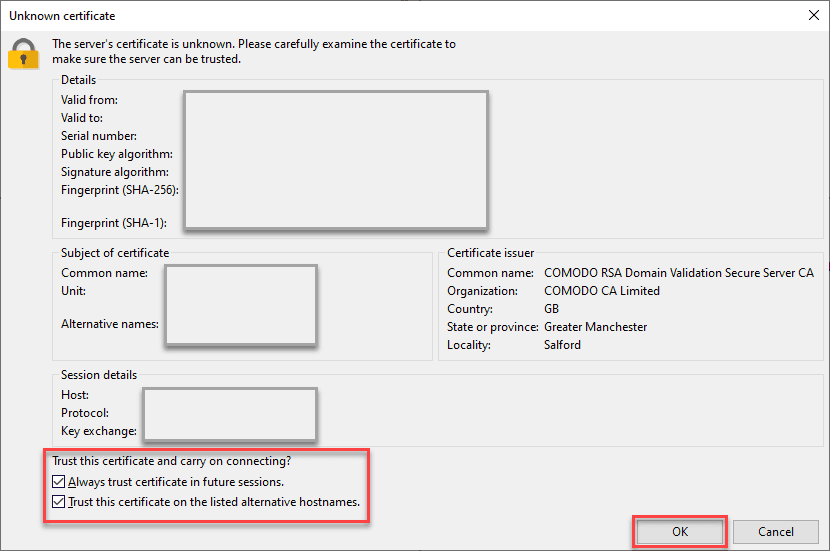The image size is (830, 551).
Task: Click the text COMODO CA Limited
Action: click(x=602, y=291)
